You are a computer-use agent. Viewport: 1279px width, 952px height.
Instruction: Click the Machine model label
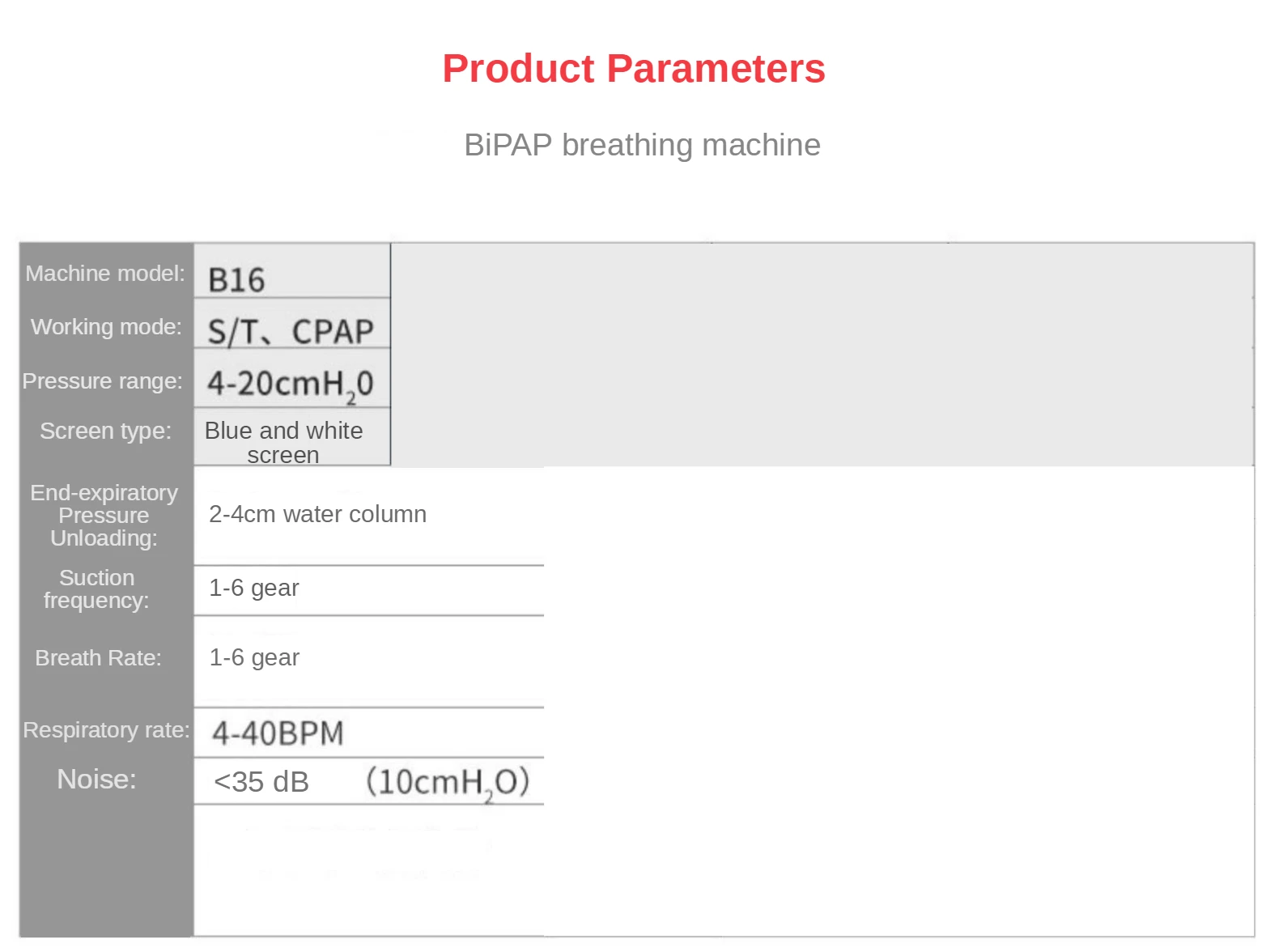click(x=105, y=274)
